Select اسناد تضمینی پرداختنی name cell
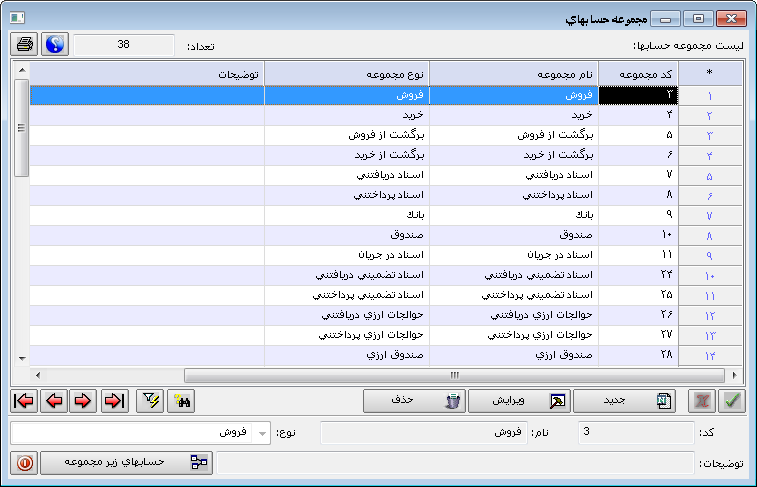 point(514,295)
